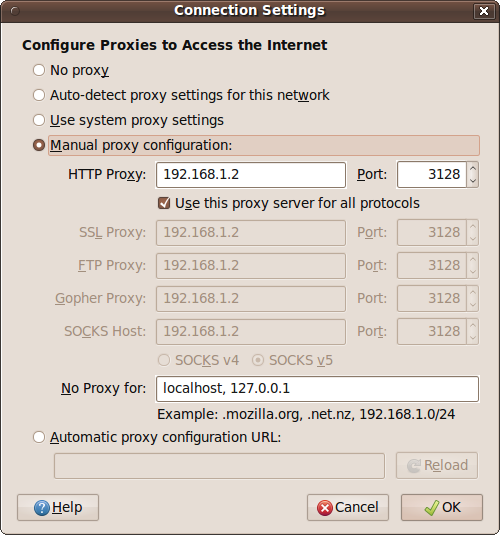The width and height of the screenshot is (500, 535).
Task: Select Automatic proxy configuration URL option
Action: click(39, 437)
